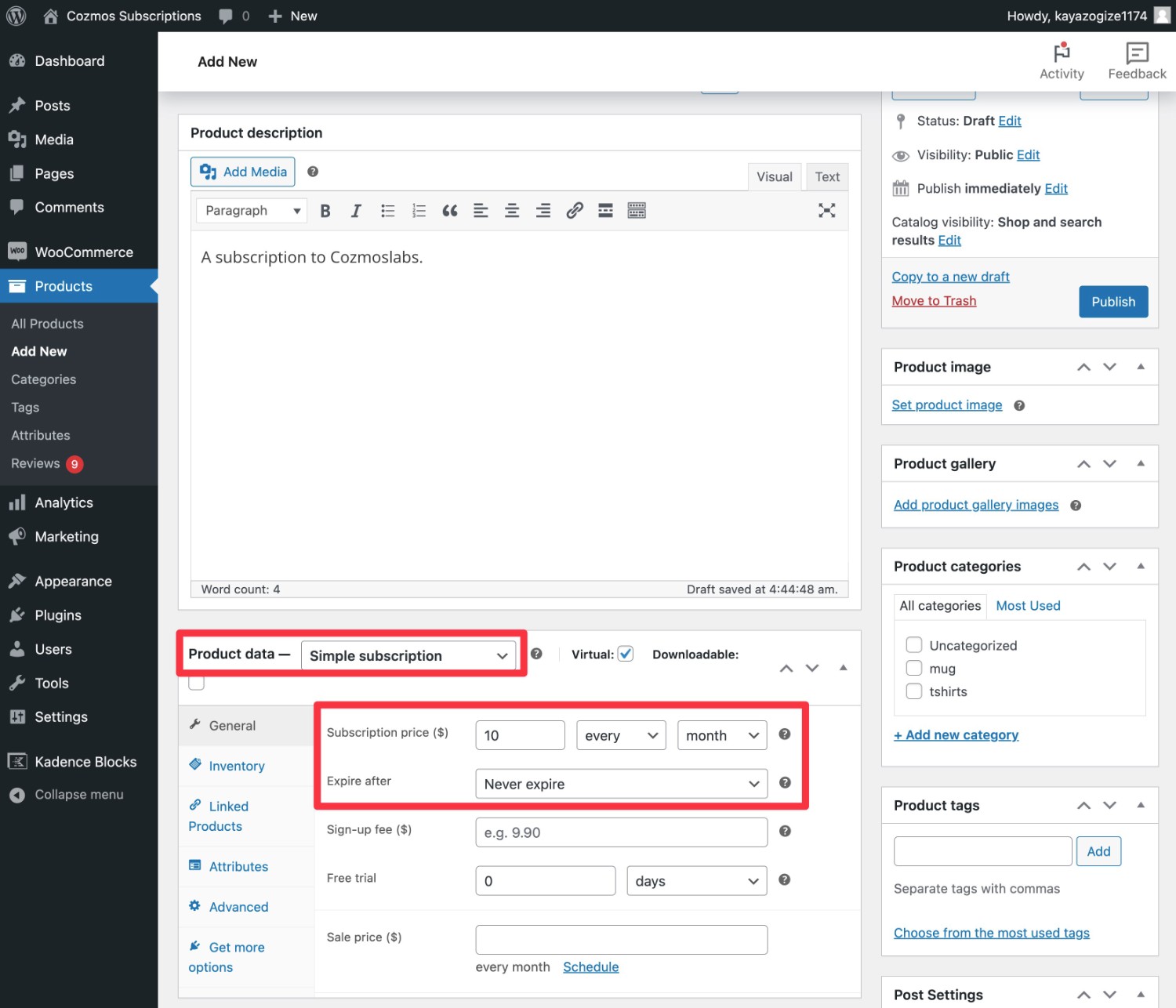Click help icon for Expire after

point(785,783)
